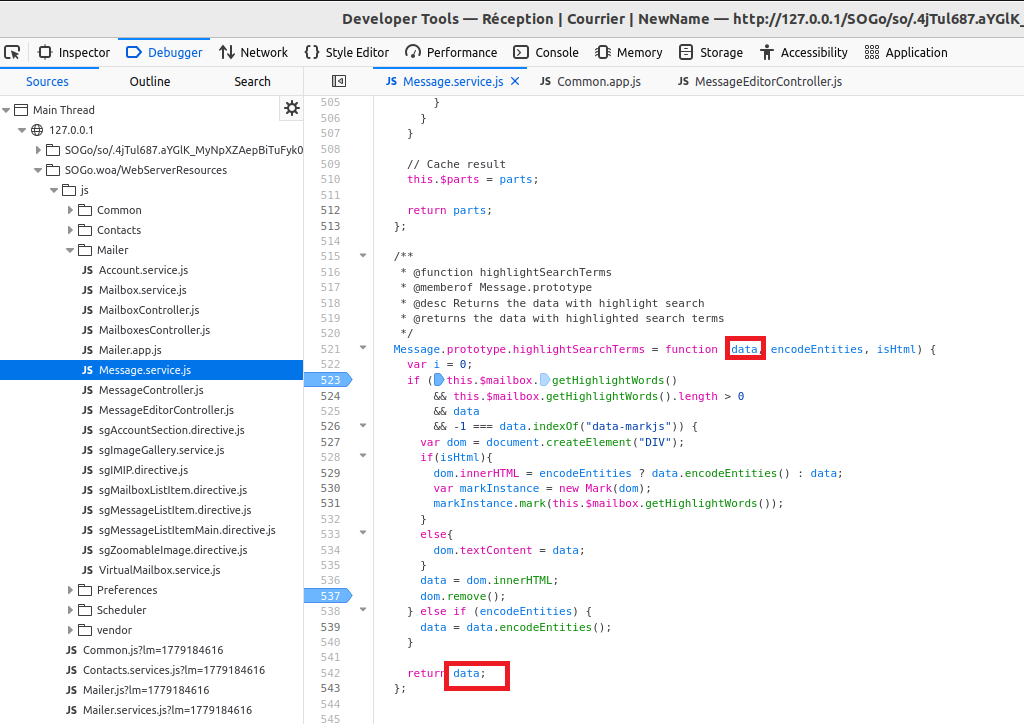Open Mailer.js?lm=1779184616 source file

point(146,690)
